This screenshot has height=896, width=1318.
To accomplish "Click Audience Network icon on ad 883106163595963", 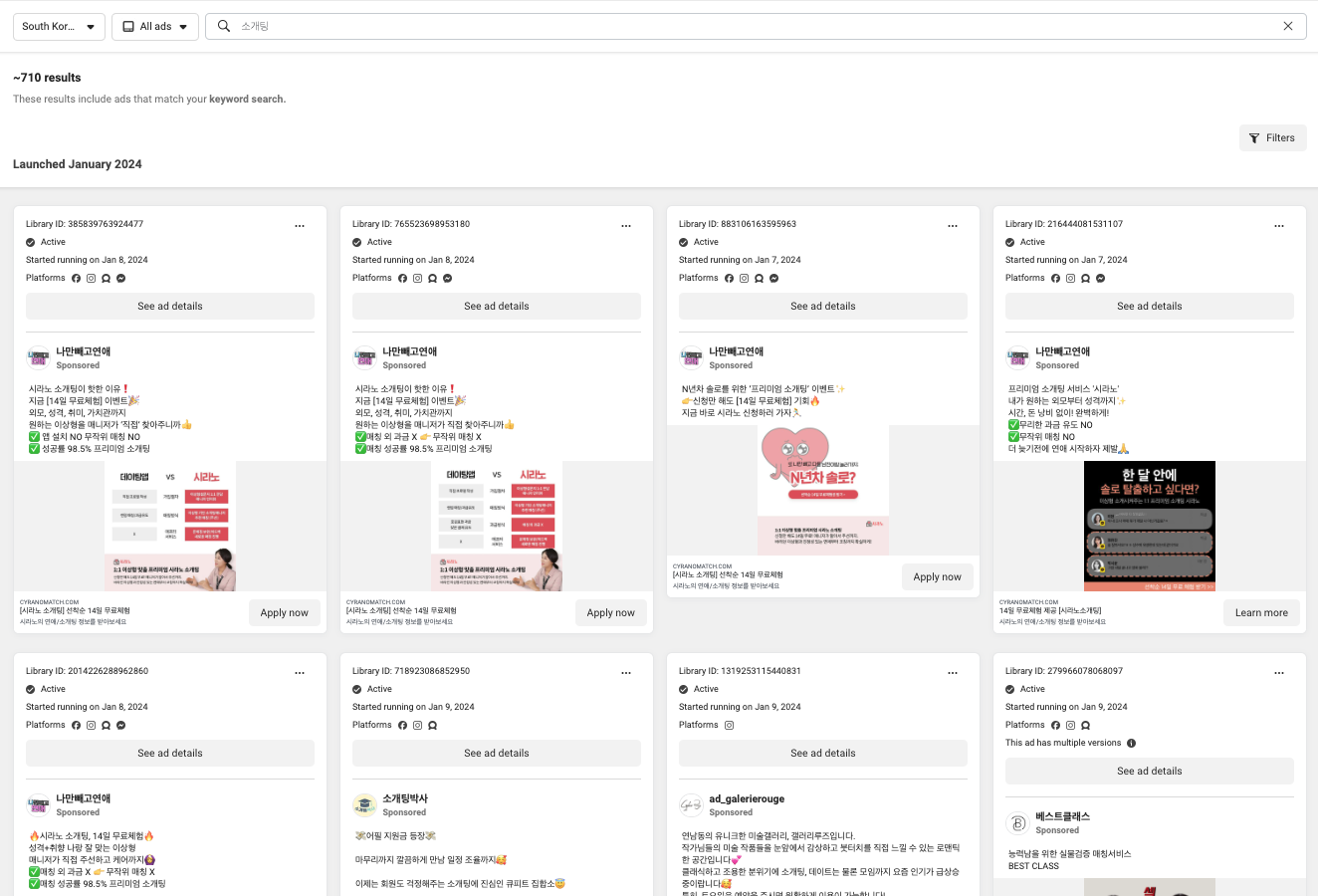I will [x=759, y=279].
